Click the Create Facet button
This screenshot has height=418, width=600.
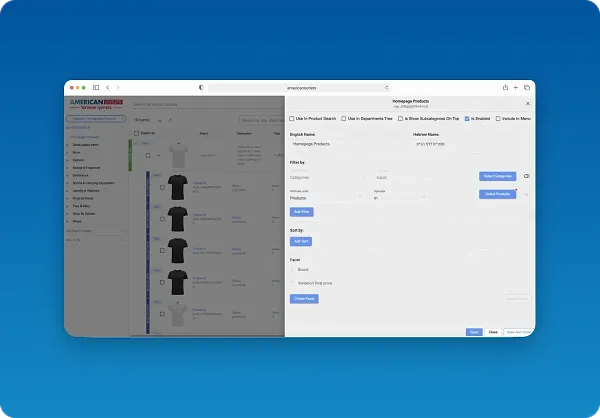(304, 299)
